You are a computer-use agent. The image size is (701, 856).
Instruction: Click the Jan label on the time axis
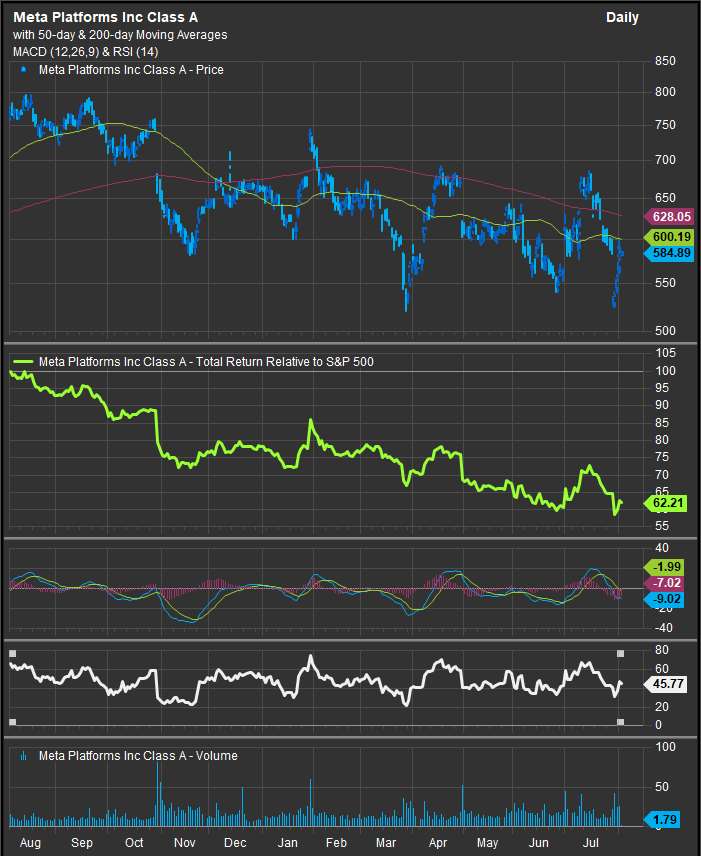pos(288,842)
